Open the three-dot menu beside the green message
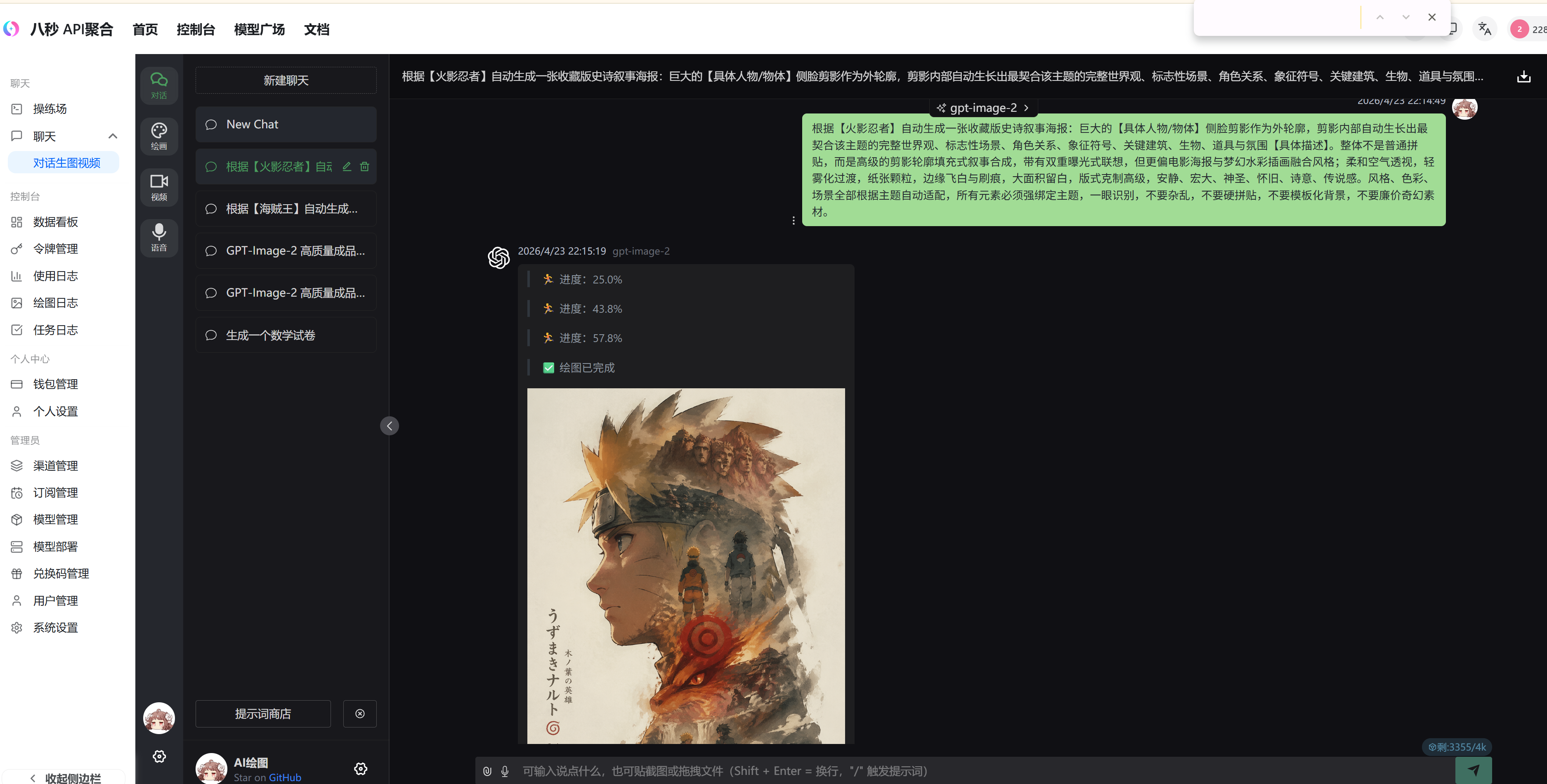1547x784 pixels. [x=794, y=220]
